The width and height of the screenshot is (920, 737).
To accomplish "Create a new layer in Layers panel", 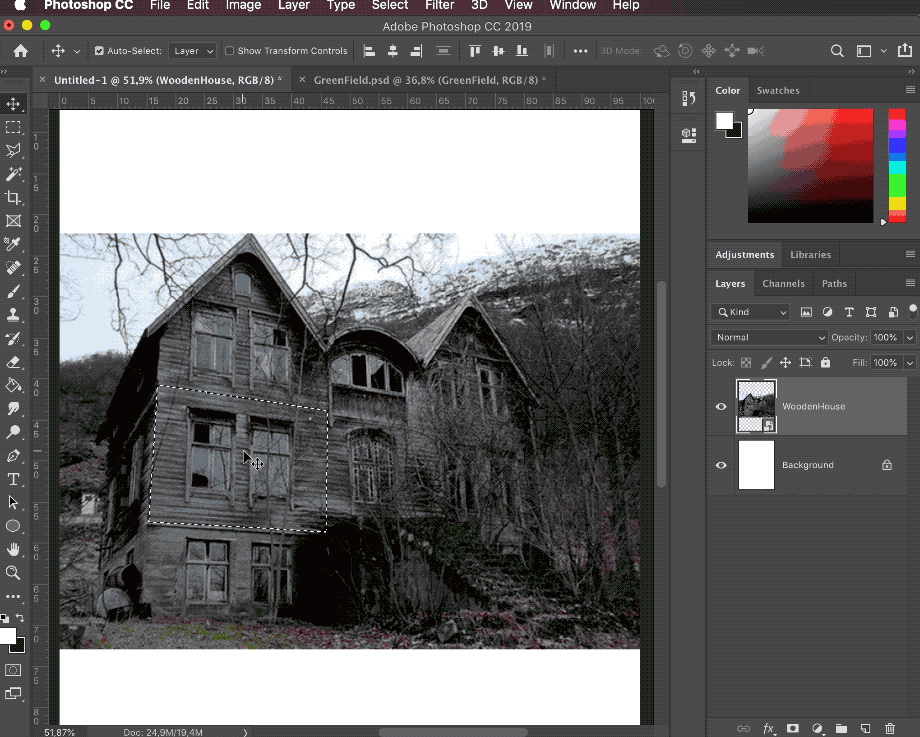I will [865, 728].
